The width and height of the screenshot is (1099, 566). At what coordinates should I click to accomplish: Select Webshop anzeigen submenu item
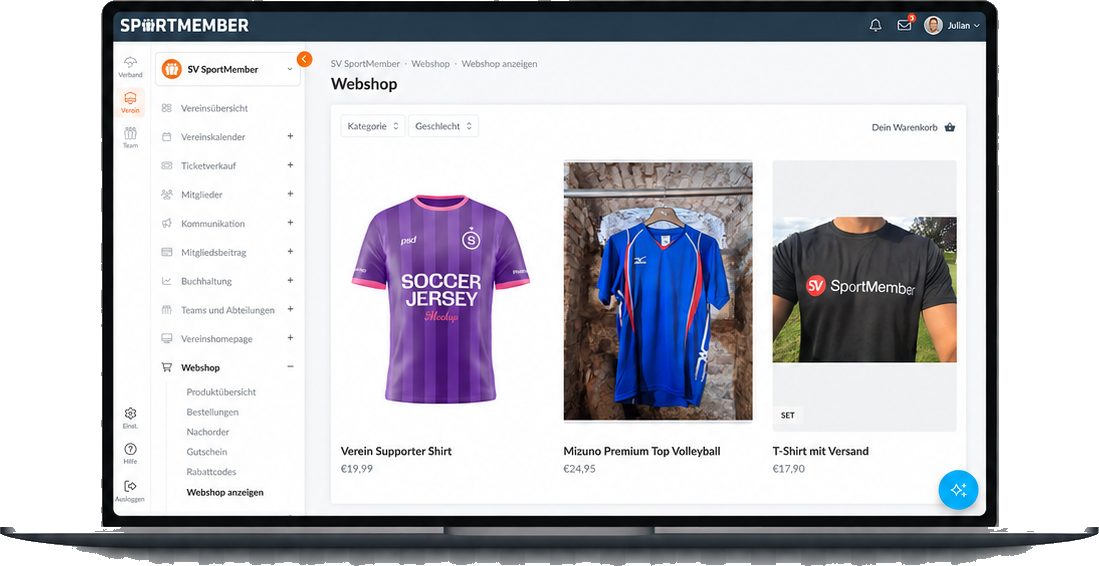(x=225, y=492)
